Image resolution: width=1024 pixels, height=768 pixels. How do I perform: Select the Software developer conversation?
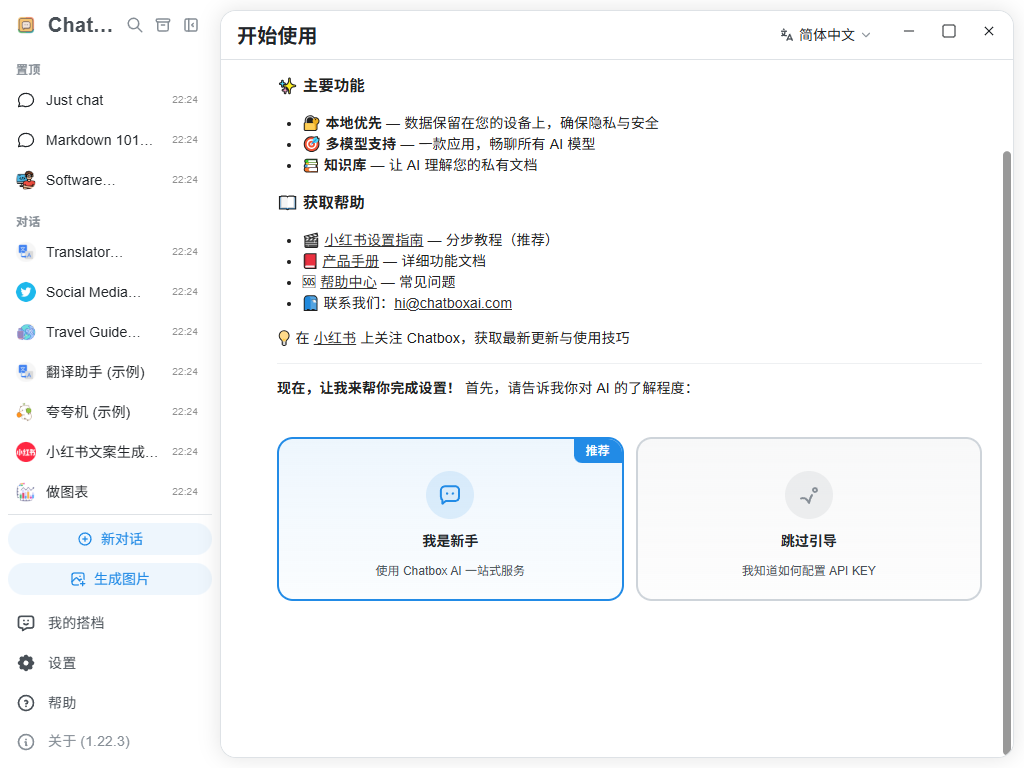tap(108, 180)
